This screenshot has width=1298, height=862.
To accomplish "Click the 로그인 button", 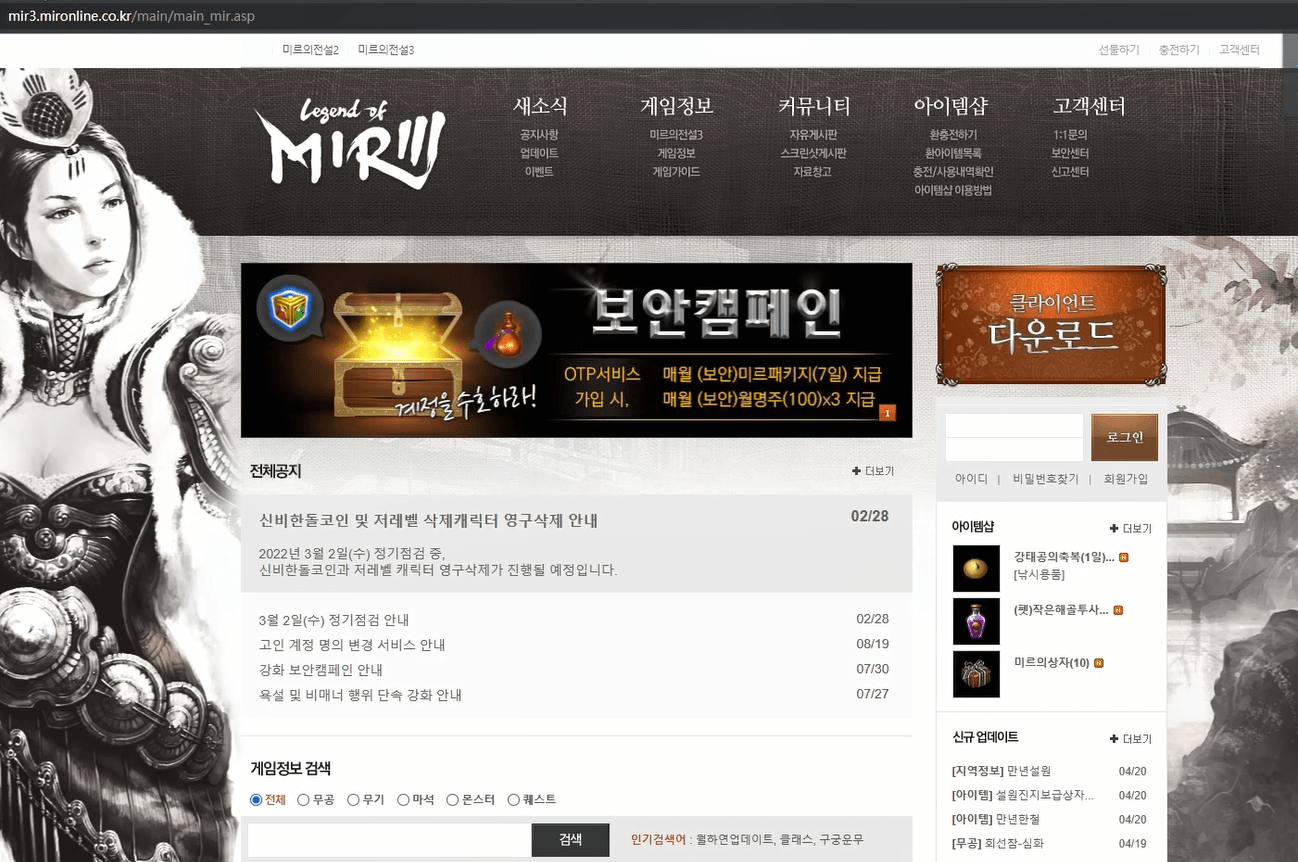I will 1124,438.
